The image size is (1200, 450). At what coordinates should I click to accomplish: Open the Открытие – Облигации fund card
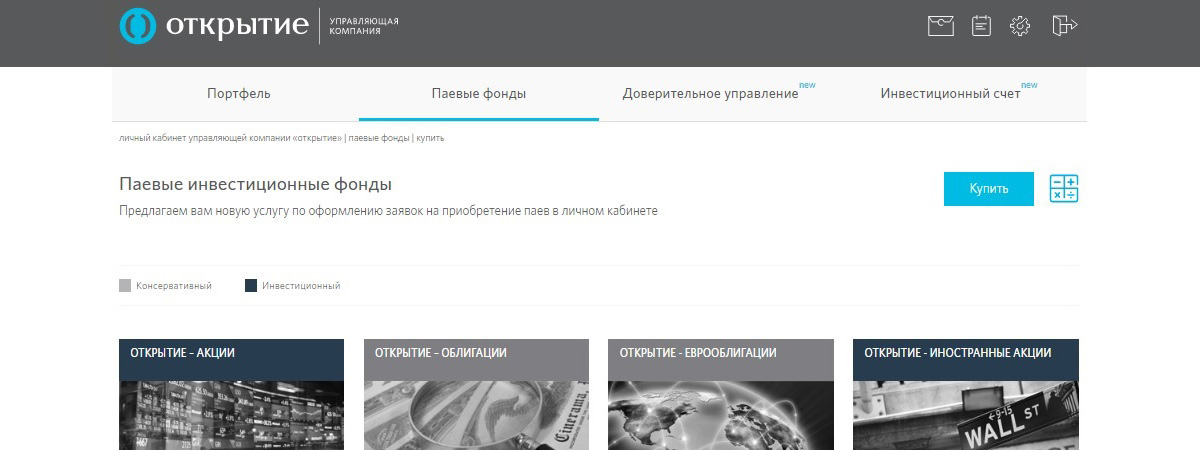[x=476, y=394]
